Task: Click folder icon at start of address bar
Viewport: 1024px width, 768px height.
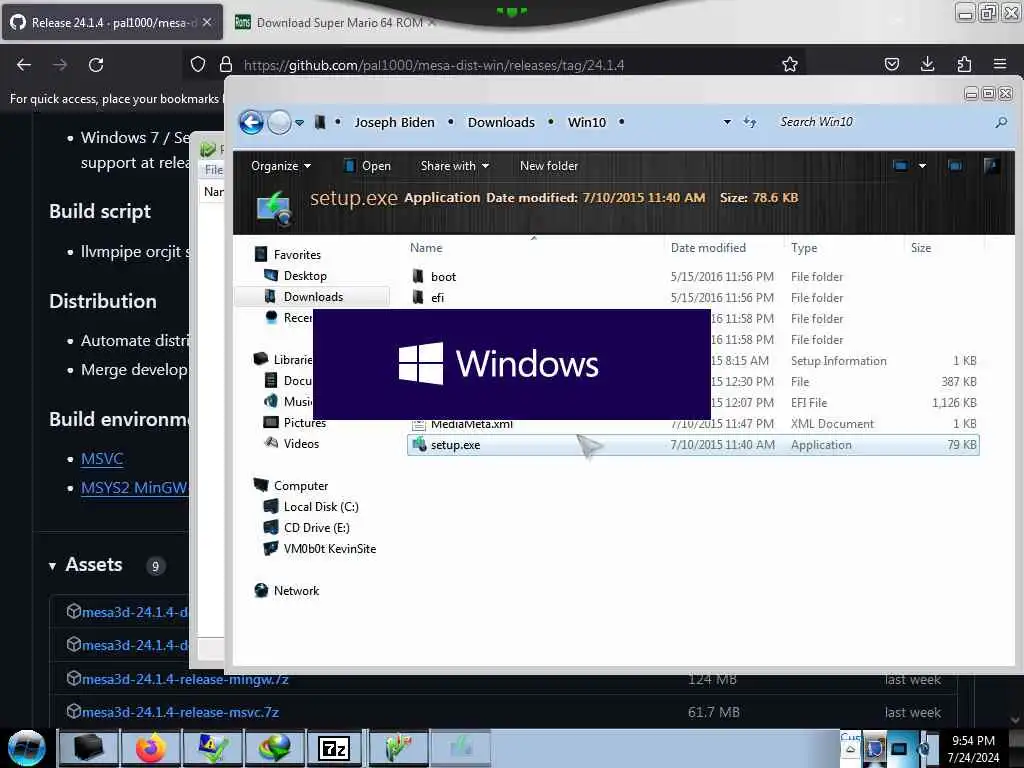Action: 319,122
